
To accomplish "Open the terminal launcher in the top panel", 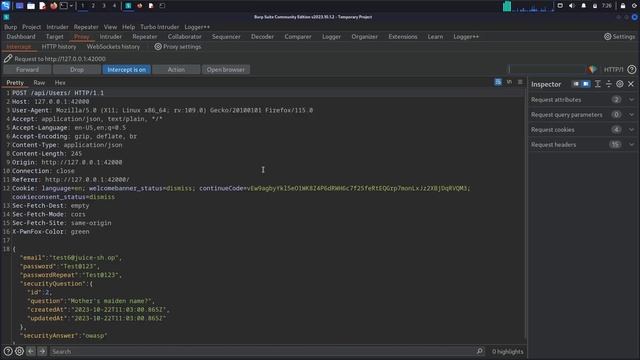I will [64, 6].
